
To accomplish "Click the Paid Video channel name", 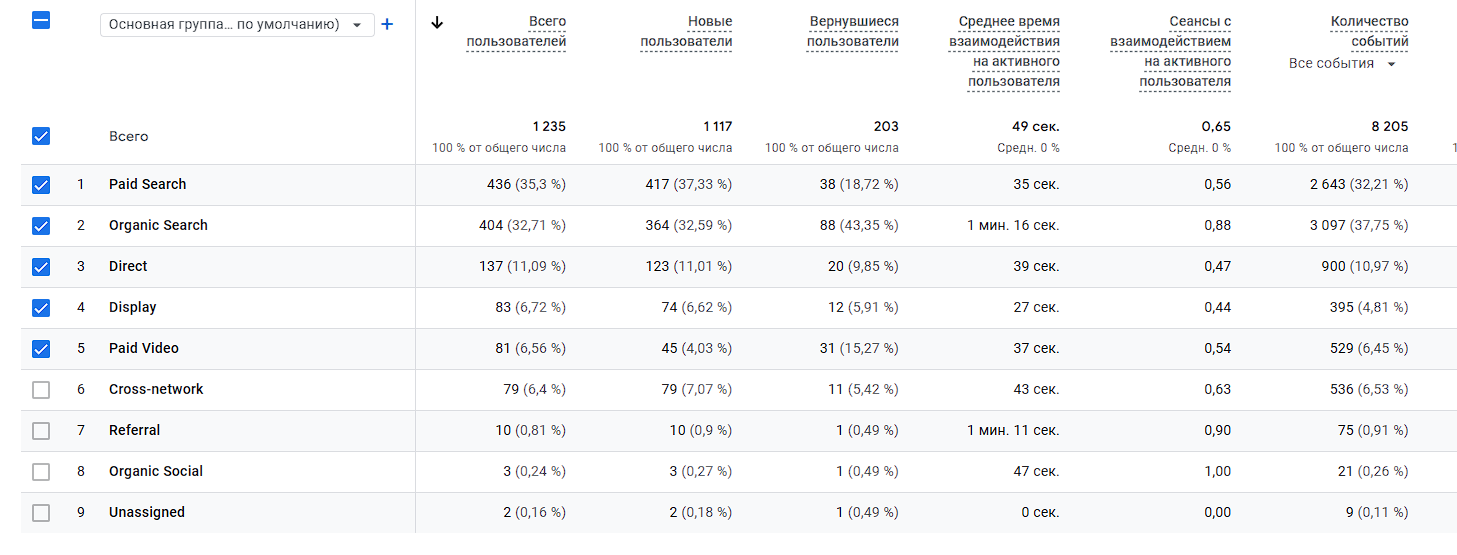I will pyautogui.click(x=144, y=349).
